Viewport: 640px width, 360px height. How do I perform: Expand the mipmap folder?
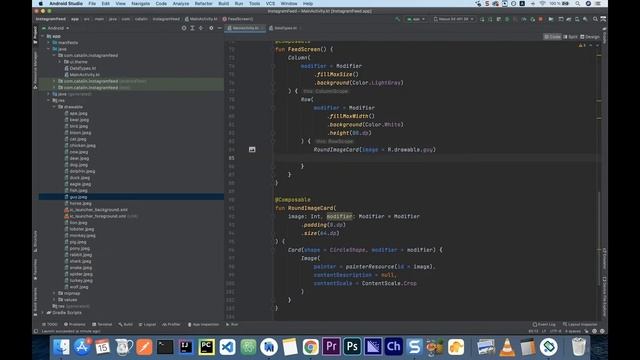[54, 293]
